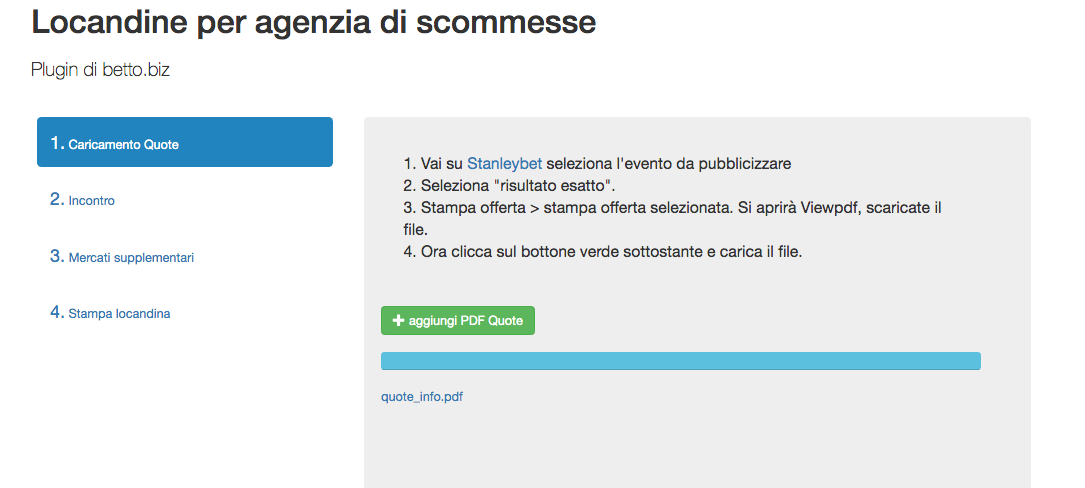Click the number 2 beside Incontro
The height and width of the screenshot is (488, 1085).
[x=57, y=200]
